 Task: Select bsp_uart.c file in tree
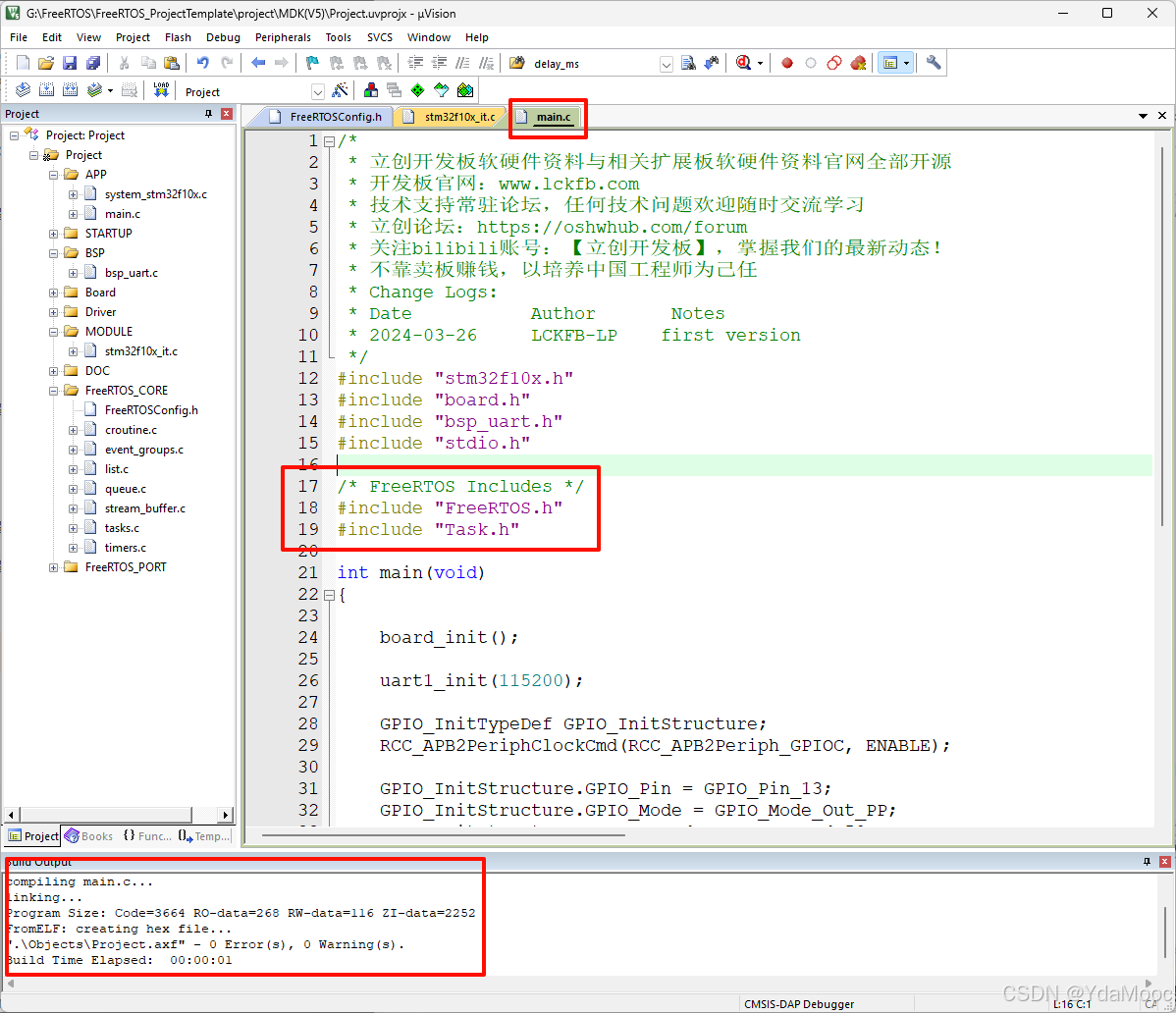coord(132,273)
